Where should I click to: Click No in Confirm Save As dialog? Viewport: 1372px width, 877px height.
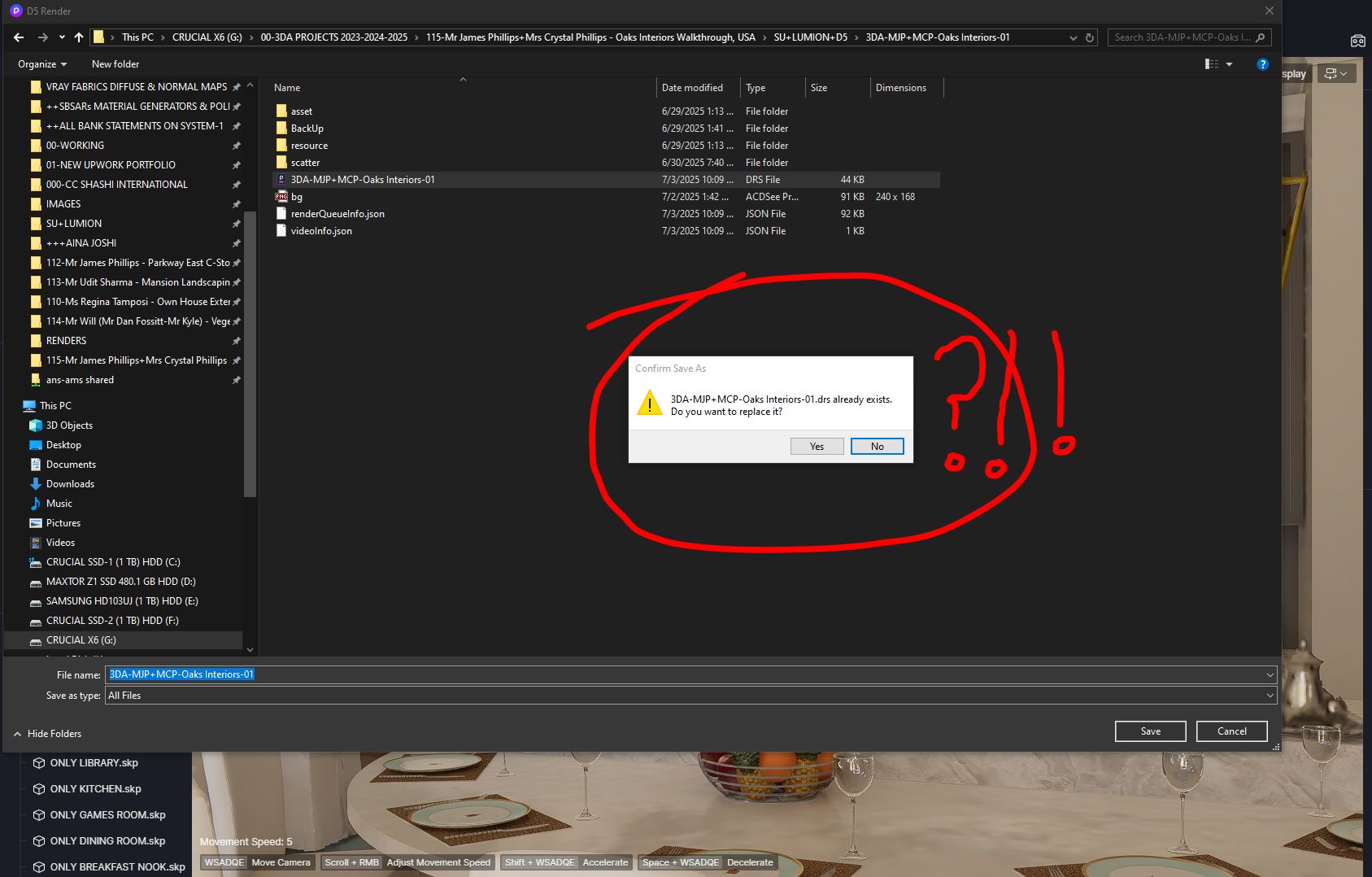point(877,447)
